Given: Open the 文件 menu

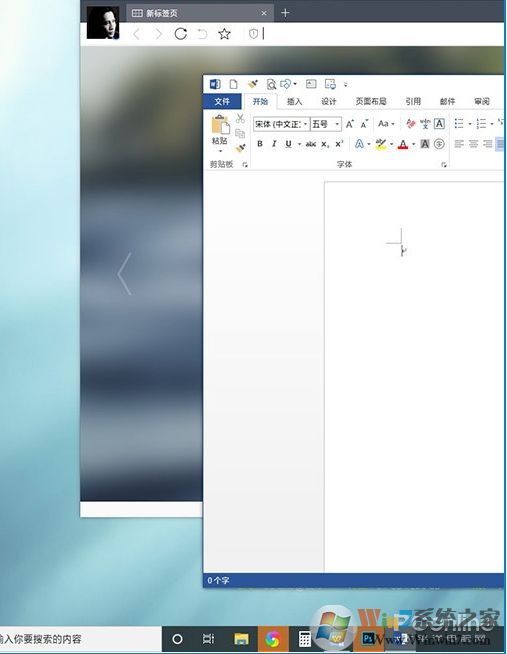Looking at the screenshot, I should pyautogui.click(x=222, y=101).
